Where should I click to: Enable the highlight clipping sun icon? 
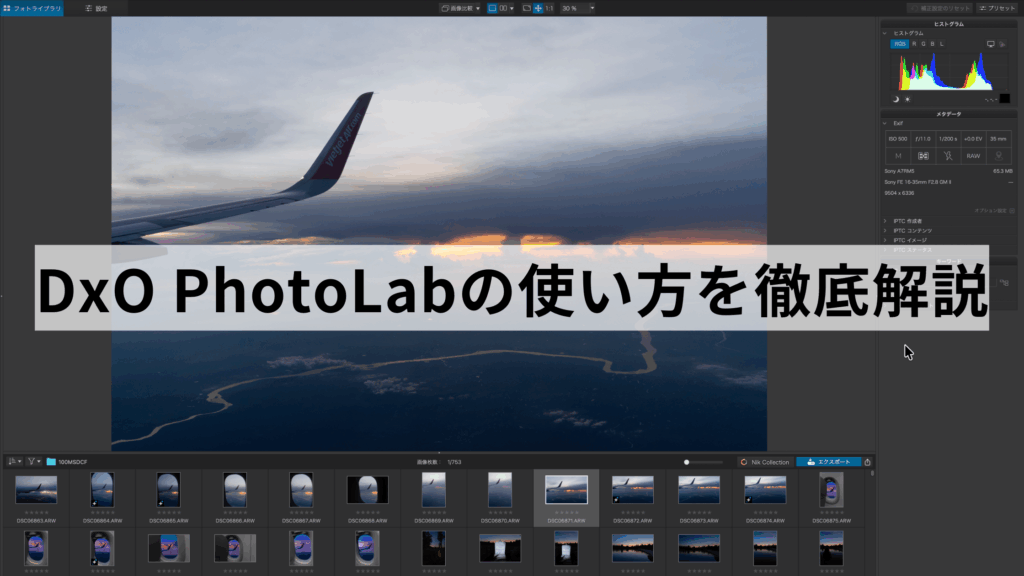[x=907, y=100]
